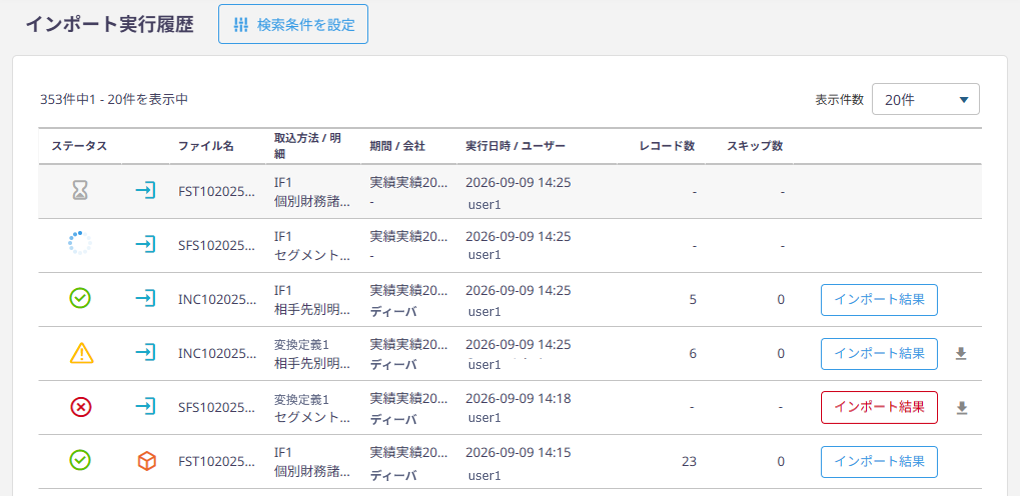The height and width of the screenshot is (496, 1020).
Task: Click green check status for INC102025 IF1 row
Action: tap(80, 299)
